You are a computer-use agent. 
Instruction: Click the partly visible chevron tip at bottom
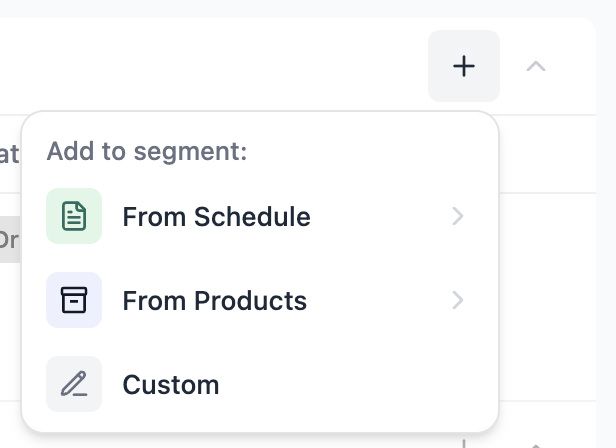click(x=536, y=446)
